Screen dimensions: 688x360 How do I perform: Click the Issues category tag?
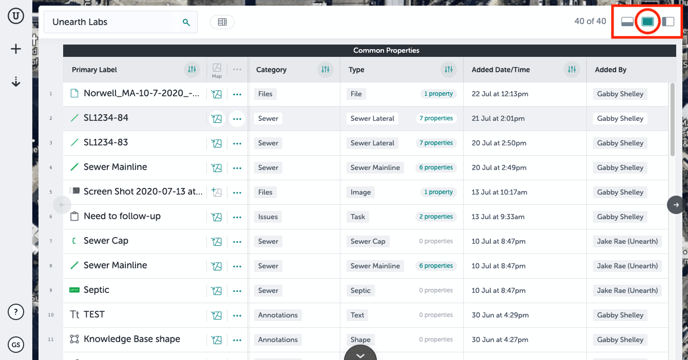pyautogui.click(x=268, y=217)
